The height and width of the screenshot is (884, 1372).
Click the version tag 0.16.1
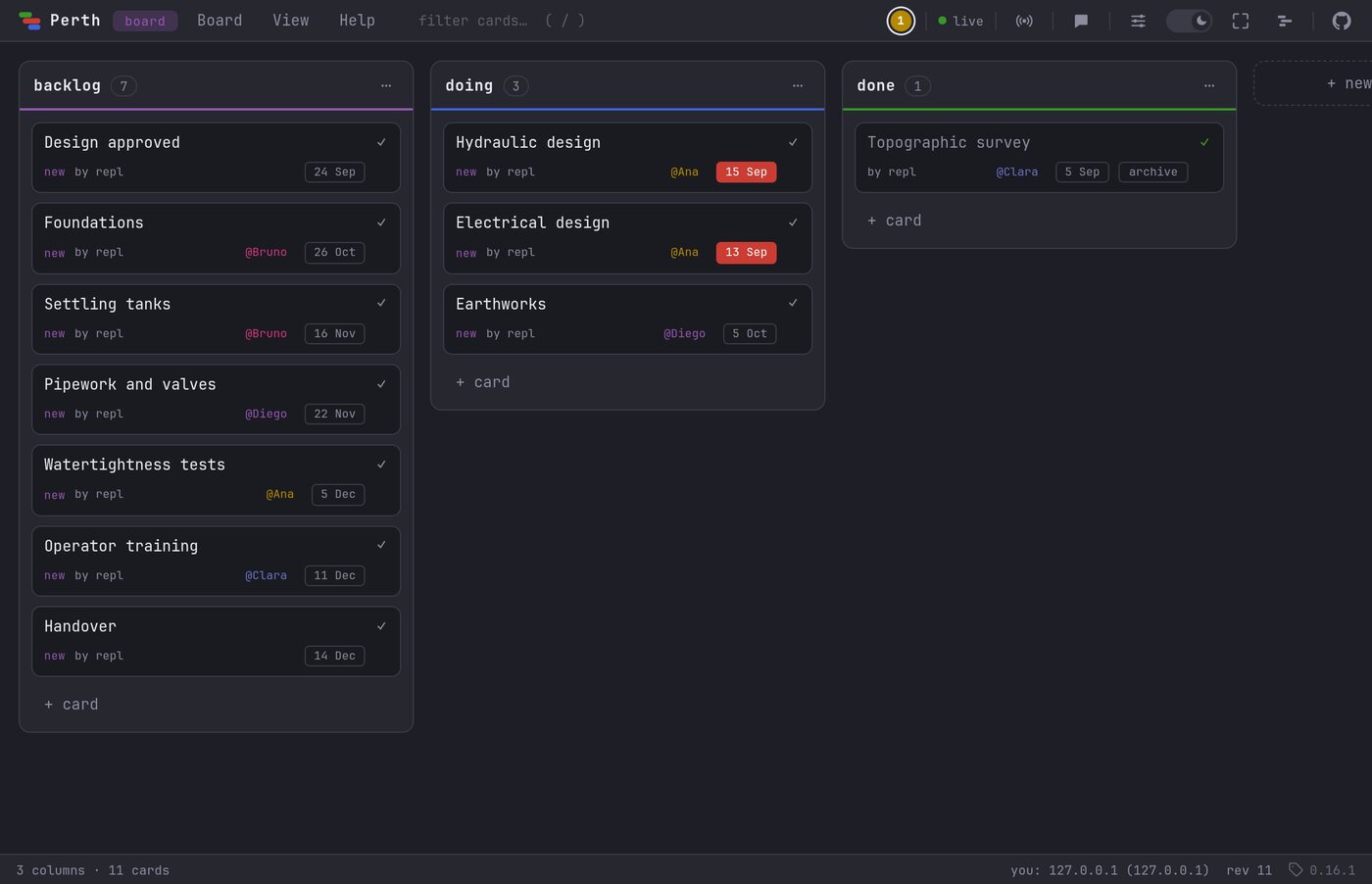pos(1322,870)
